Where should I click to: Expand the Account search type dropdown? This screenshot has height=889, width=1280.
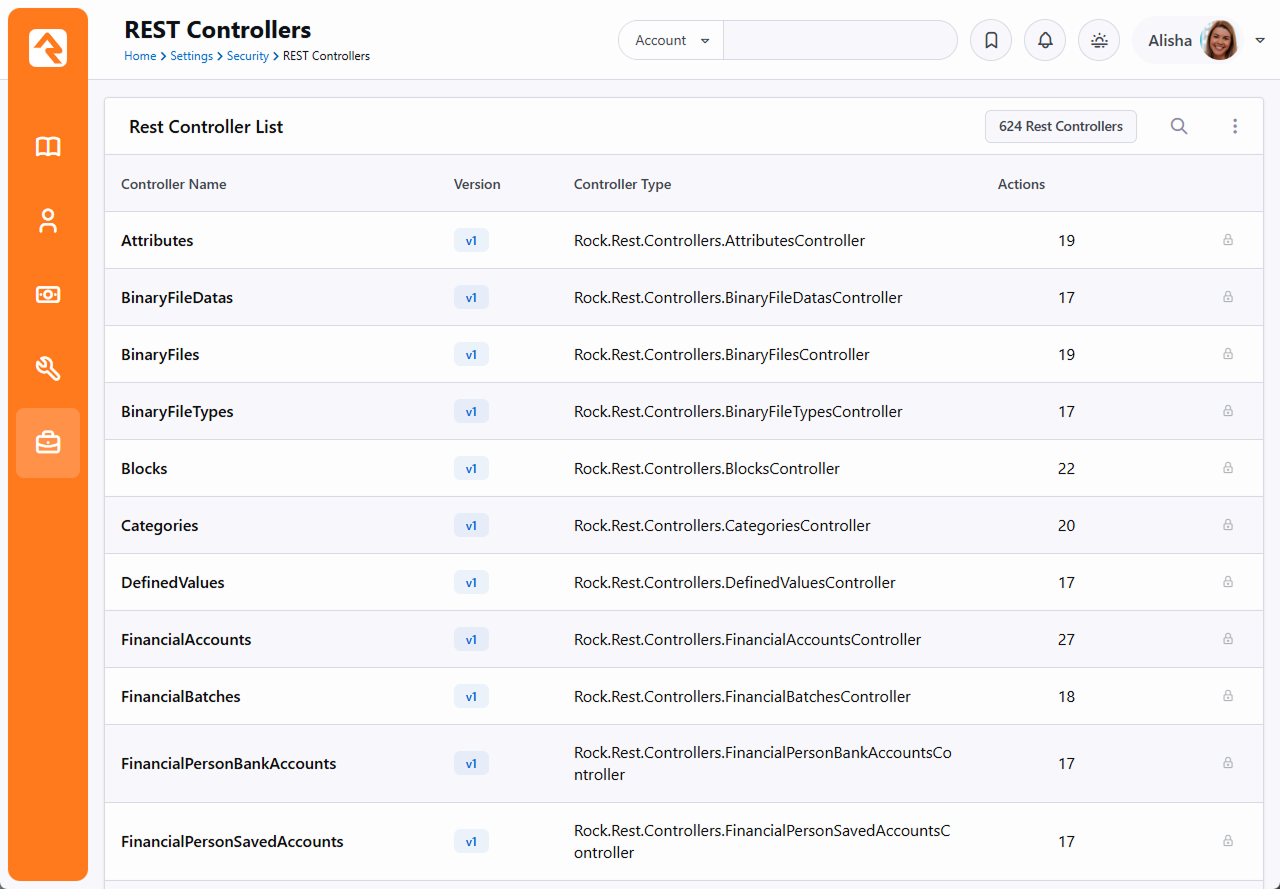pyautogui.click(x=672, y=41)
